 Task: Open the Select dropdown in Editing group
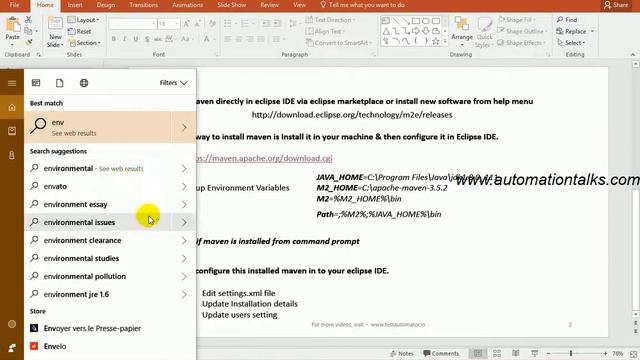pyautogui.click(x=571, y=42)
